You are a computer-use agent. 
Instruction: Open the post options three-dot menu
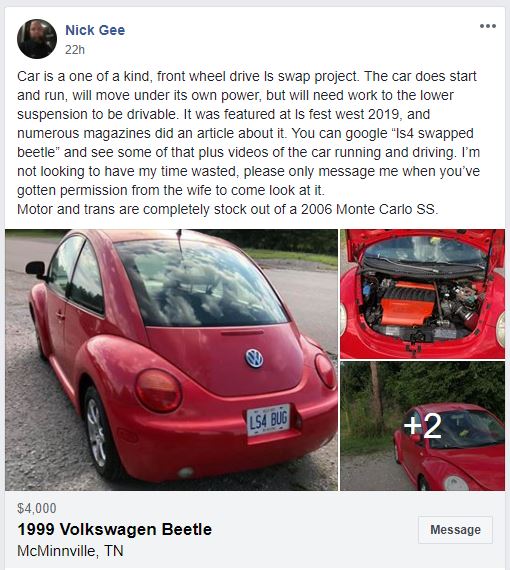[x=487, y=26]
